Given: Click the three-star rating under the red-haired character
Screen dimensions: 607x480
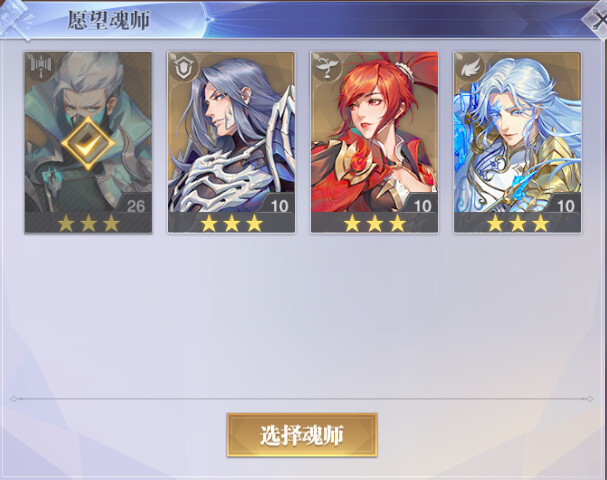Looking at the screenshot, I should (x=374, y=223).
